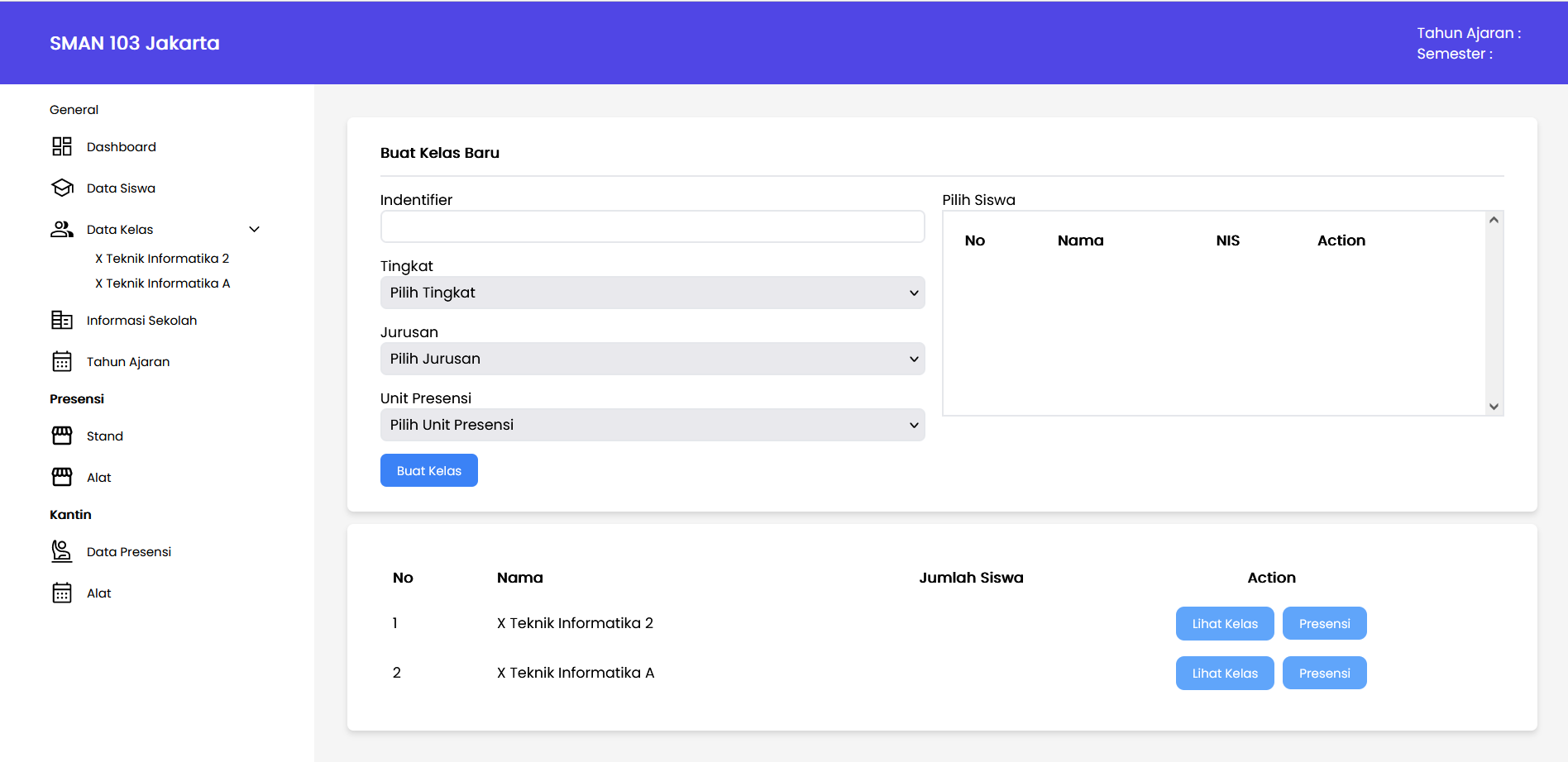Open Data Presensi under Kantin
The image size is (1568, 762).
(x=129, y=551)
